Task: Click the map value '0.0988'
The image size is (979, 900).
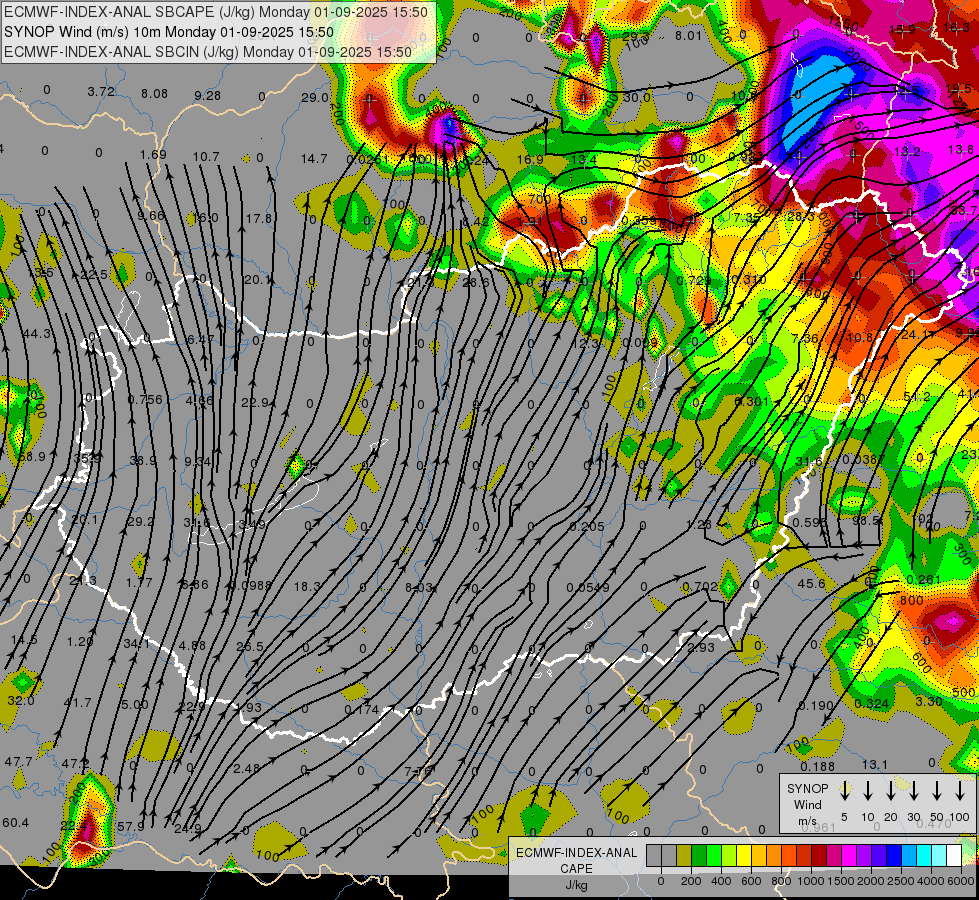Action: (250, 585)
